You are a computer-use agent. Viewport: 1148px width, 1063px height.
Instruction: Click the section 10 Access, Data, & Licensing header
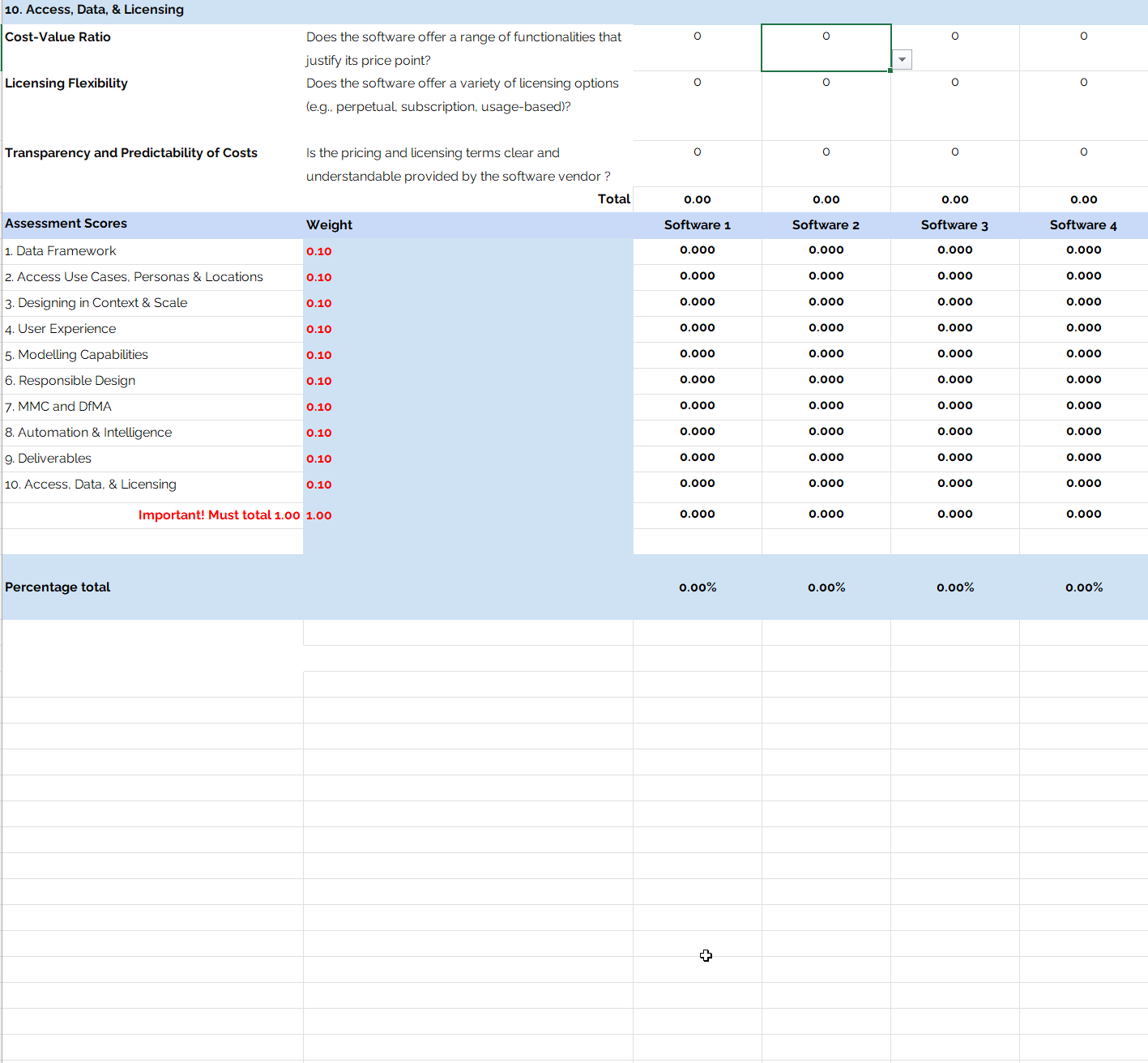click(95, 10)
